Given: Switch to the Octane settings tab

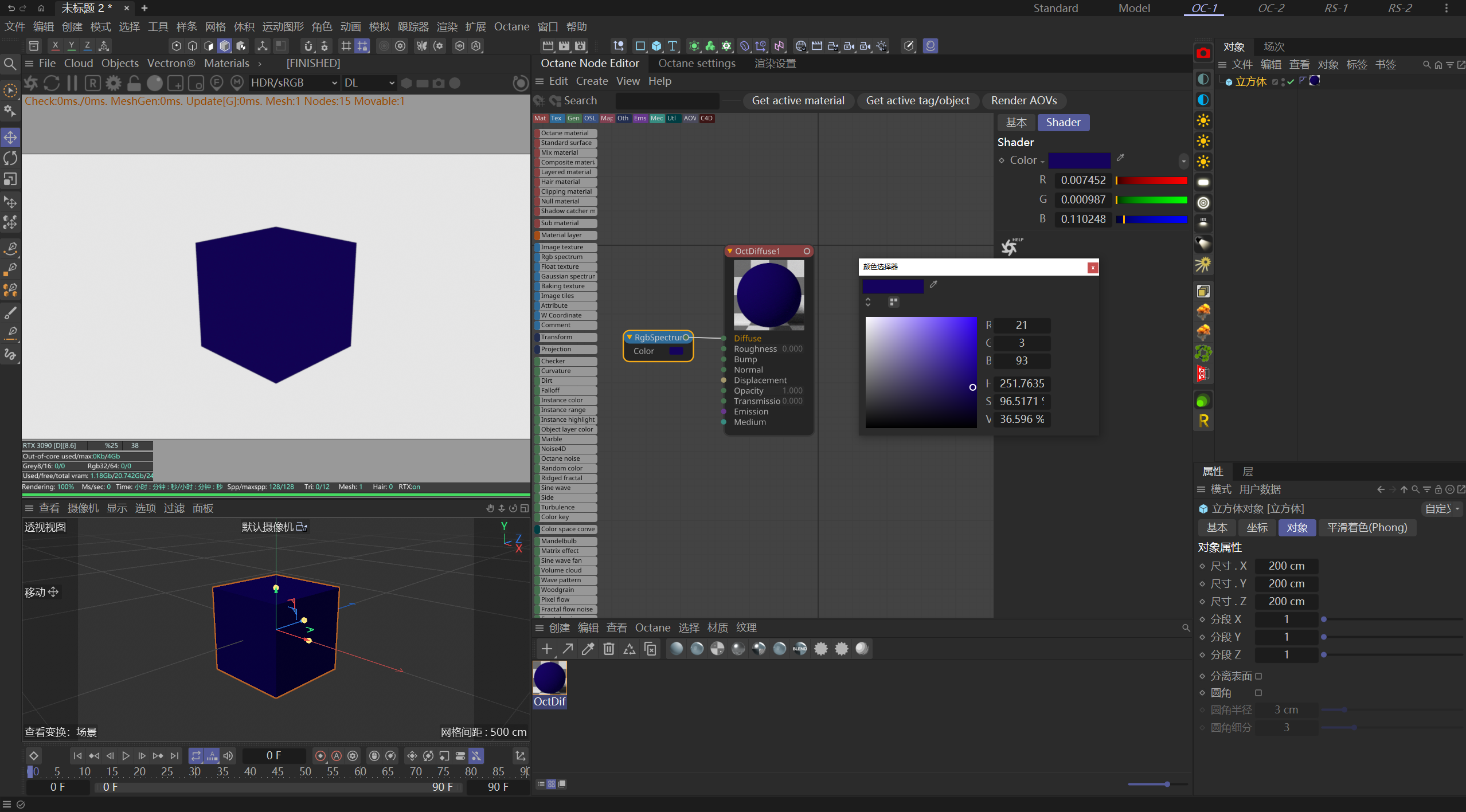Looking at the screenshot, I should point(696,64).
